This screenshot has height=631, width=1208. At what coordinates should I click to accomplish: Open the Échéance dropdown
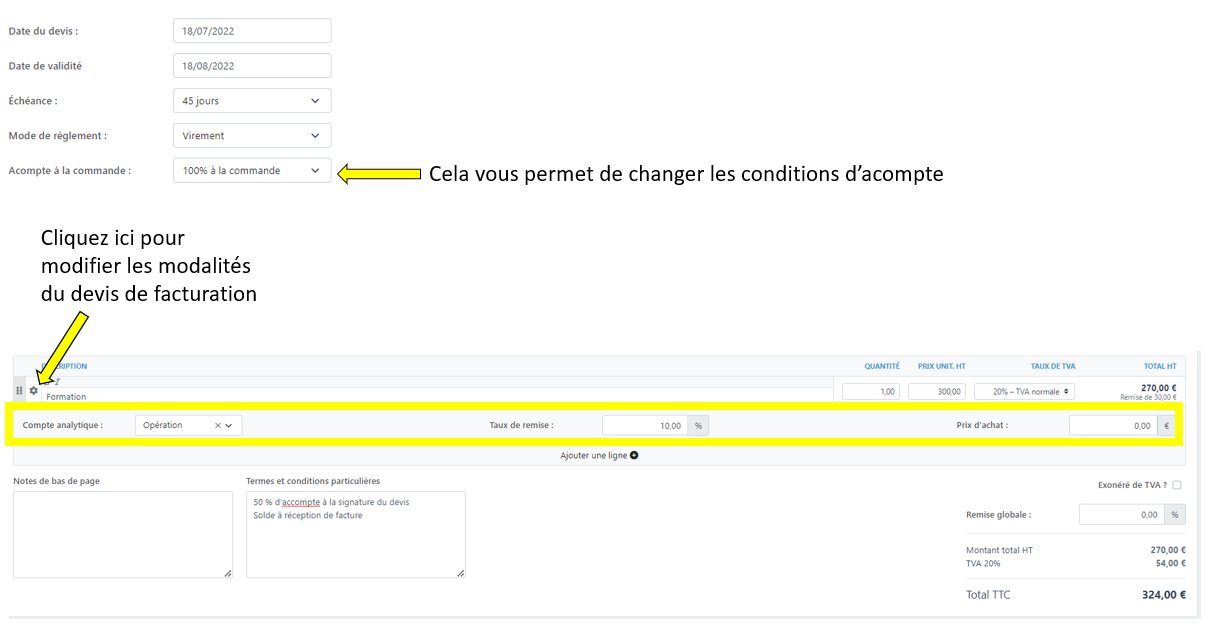[x=251, y=101]
